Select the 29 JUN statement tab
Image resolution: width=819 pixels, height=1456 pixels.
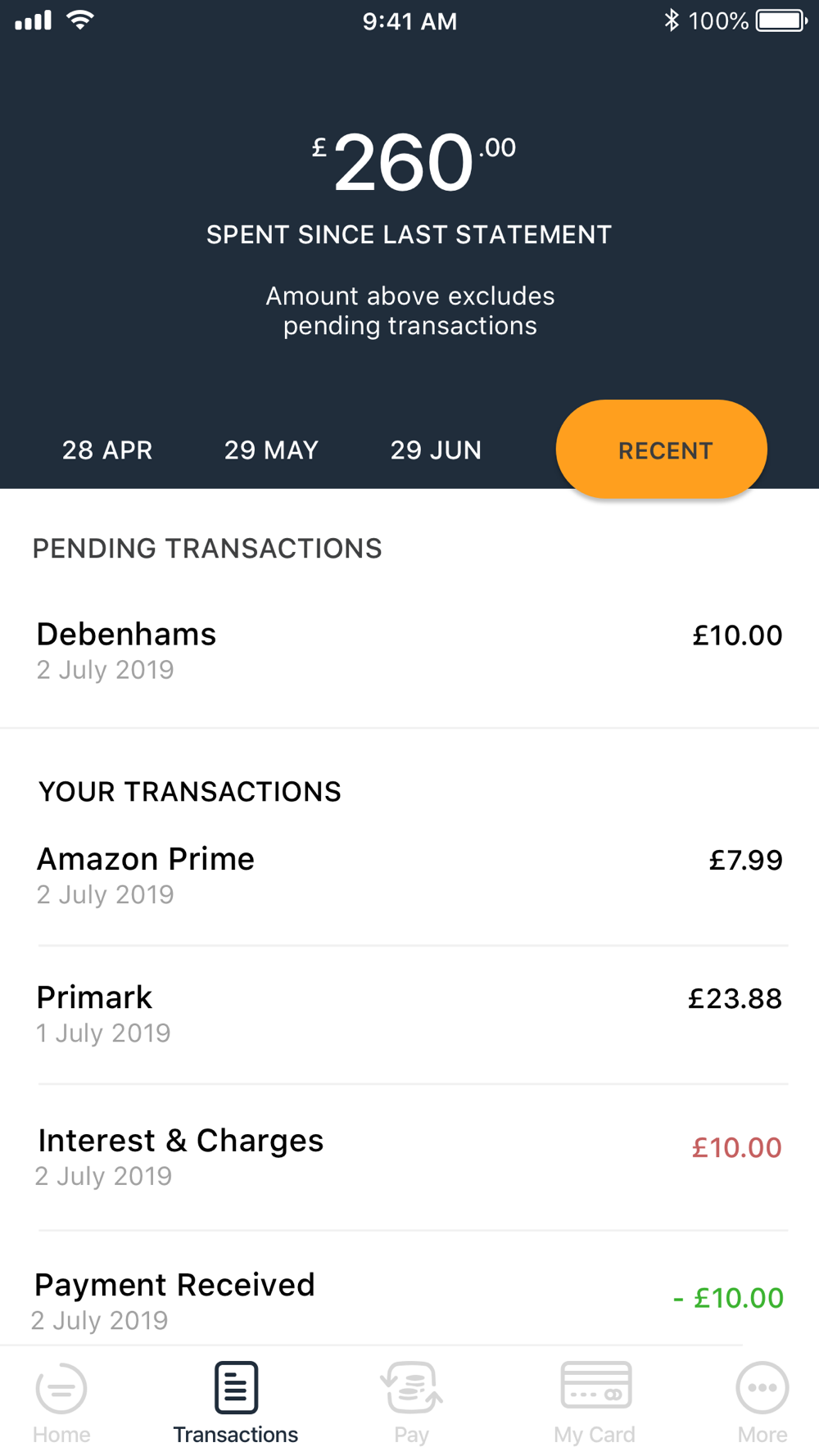[436, 450]
